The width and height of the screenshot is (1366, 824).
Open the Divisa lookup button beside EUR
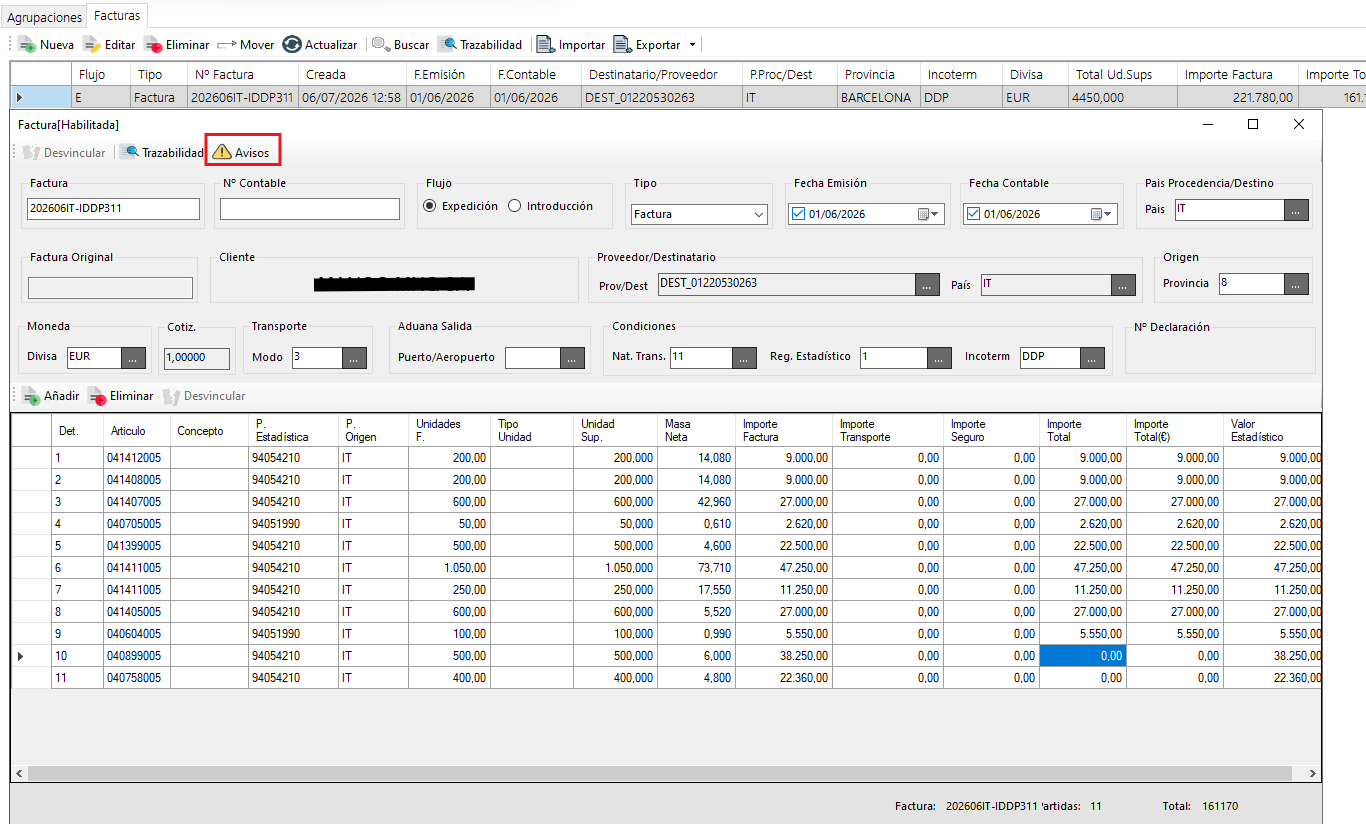pyautogui.click(x=134, y=357)
